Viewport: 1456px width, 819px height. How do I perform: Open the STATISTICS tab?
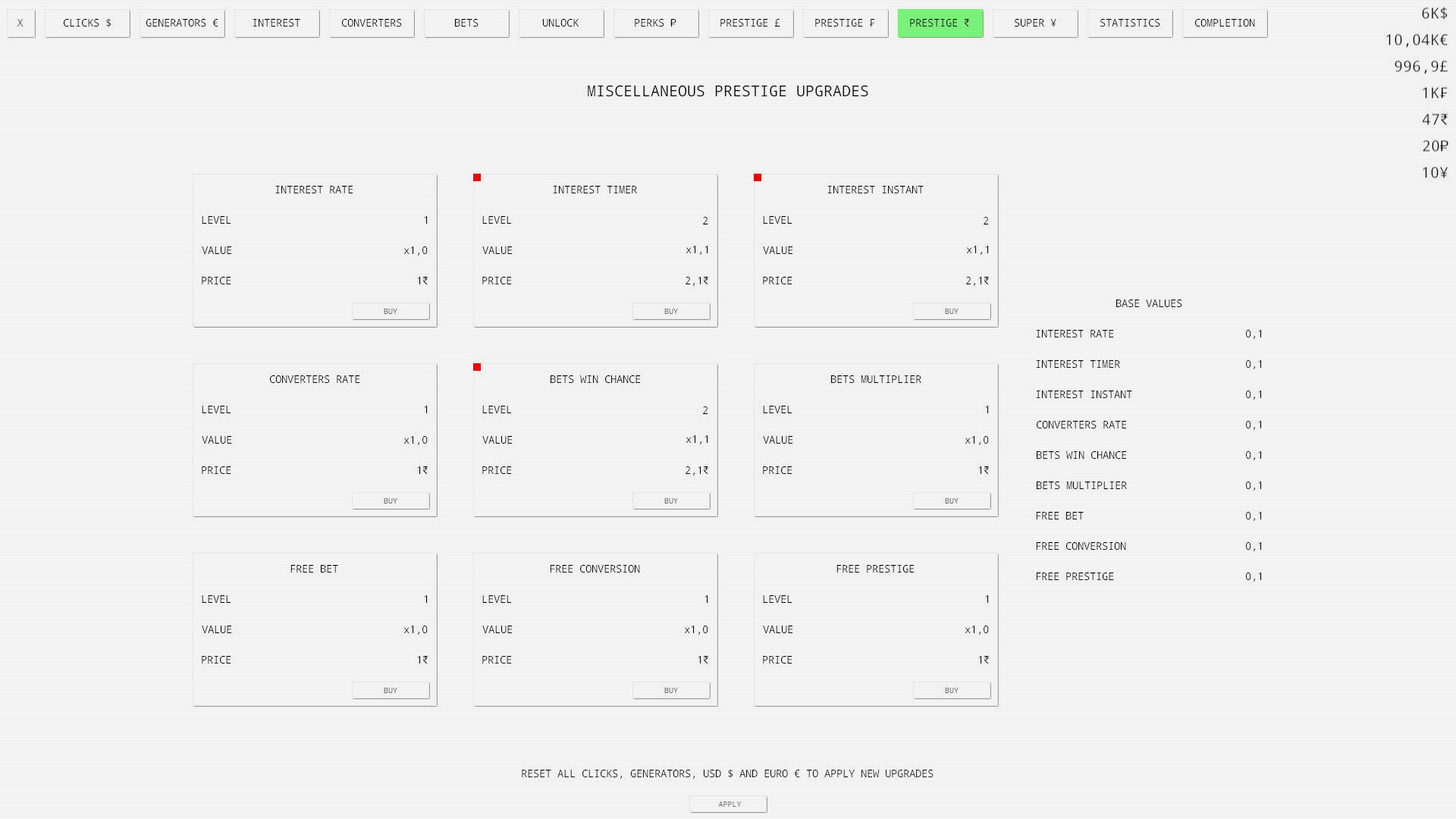[x=1130, y=23]
